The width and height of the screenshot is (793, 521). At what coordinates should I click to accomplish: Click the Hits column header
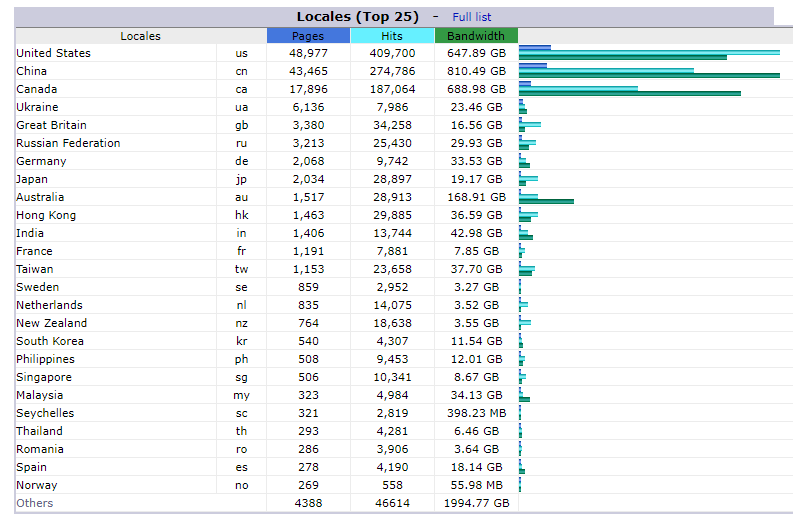[392, 36]
